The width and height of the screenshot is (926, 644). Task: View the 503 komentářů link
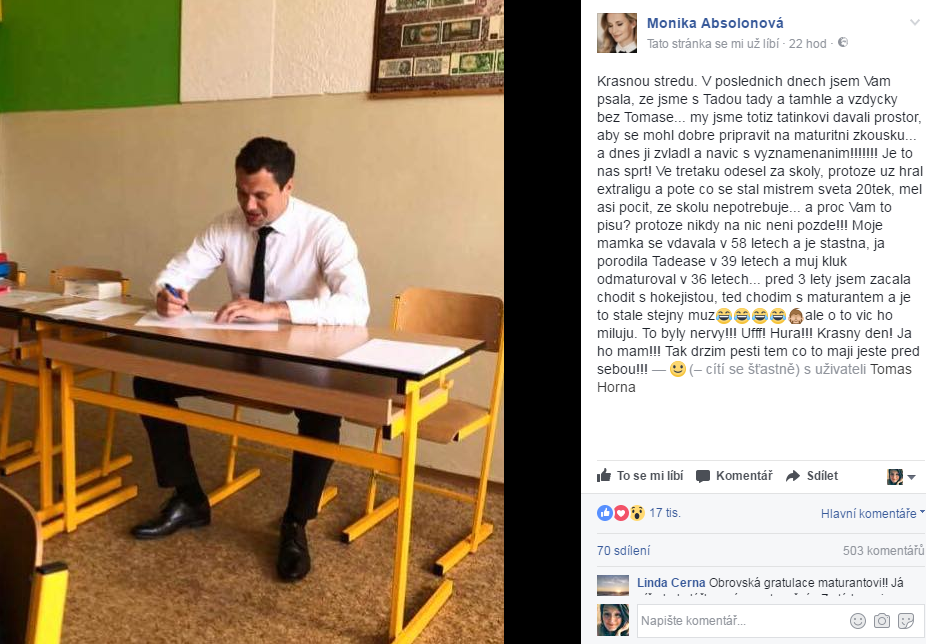pyautogui.click(x=883, y=551)
